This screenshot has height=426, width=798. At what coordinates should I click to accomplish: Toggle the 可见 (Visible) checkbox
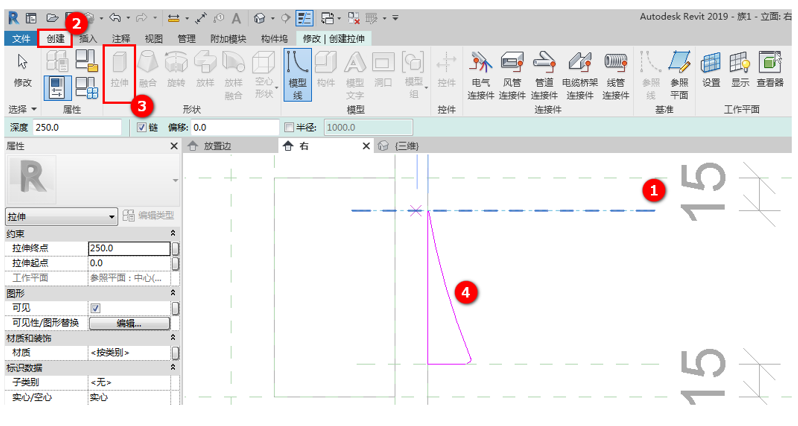[x=95, y=308]
